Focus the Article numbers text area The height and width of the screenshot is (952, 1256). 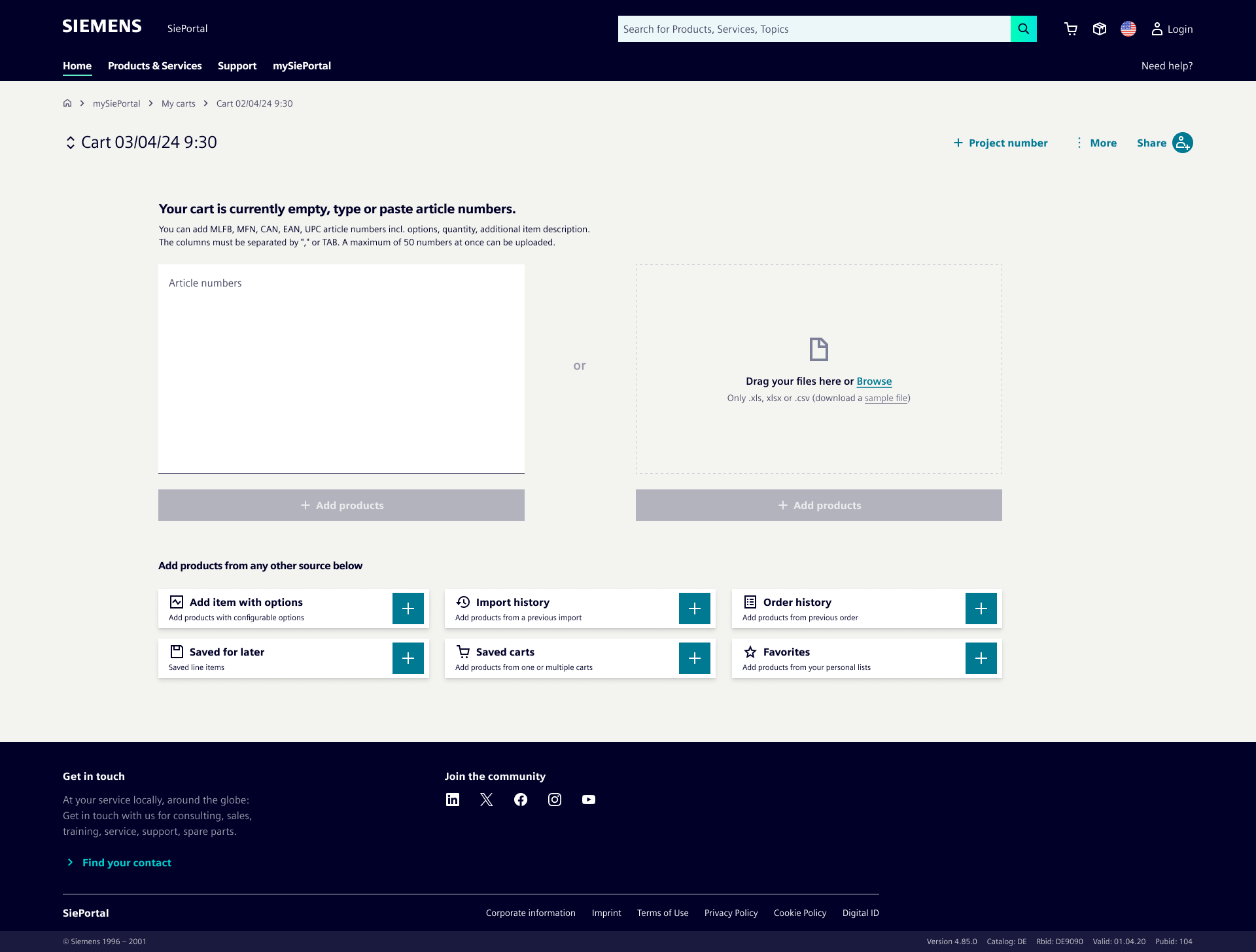click(341, 368)
